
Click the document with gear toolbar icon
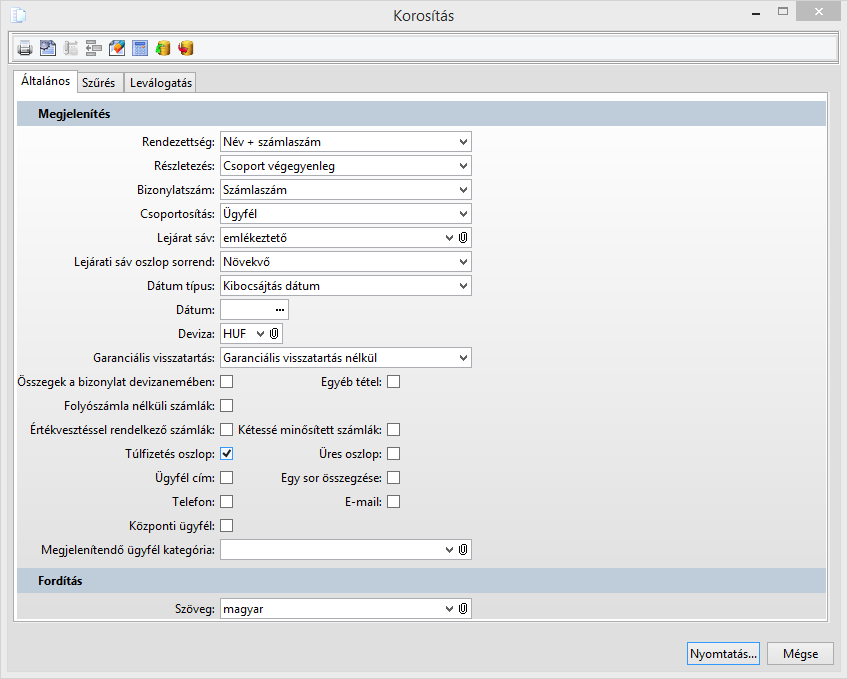(x=48, y=47)
